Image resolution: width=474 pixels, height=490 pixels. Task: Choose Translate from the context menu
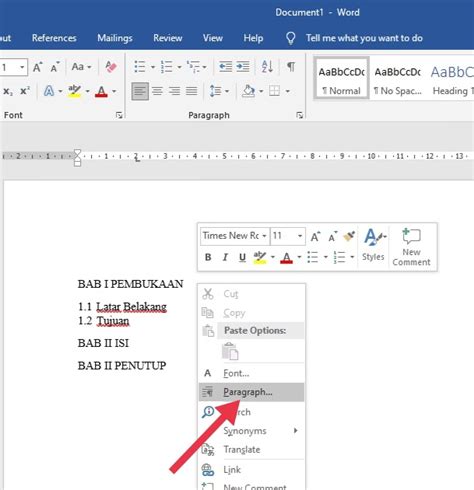[252, 449]
